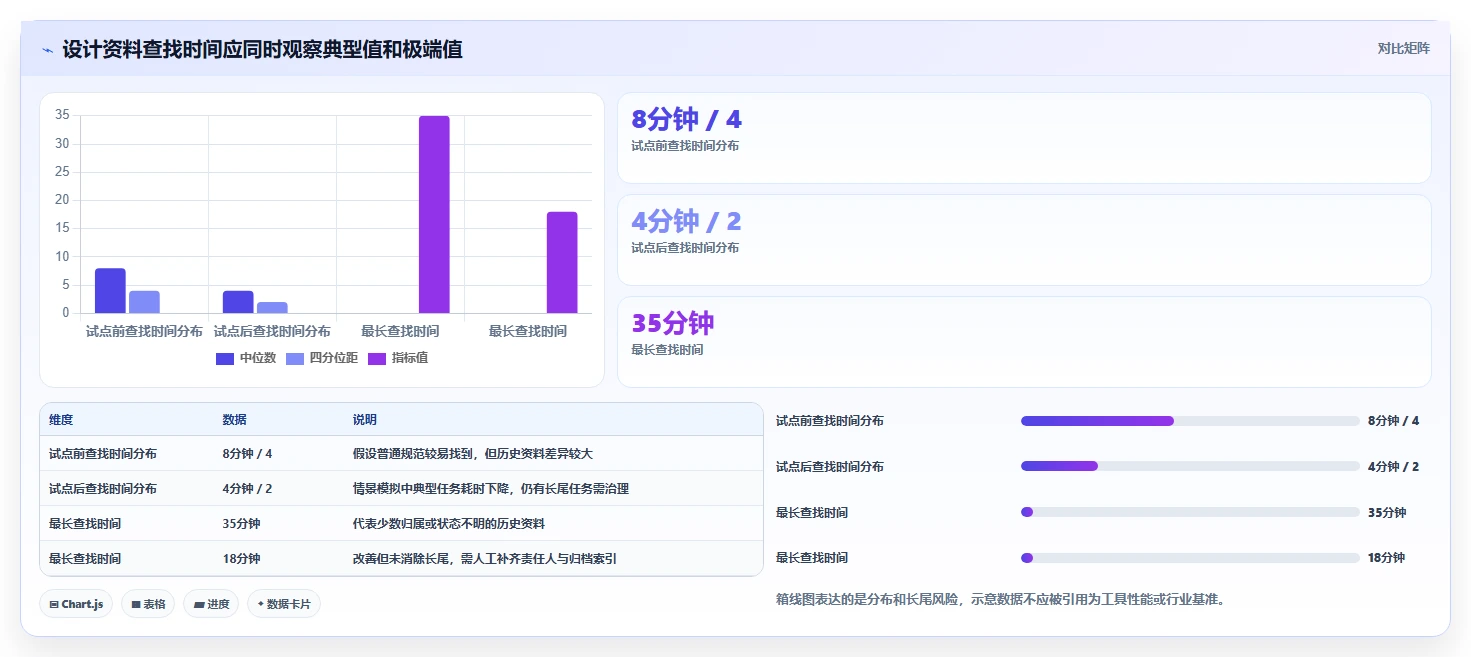Click the 维度 column header
The image size is (1471, 657).
(61, 420)
